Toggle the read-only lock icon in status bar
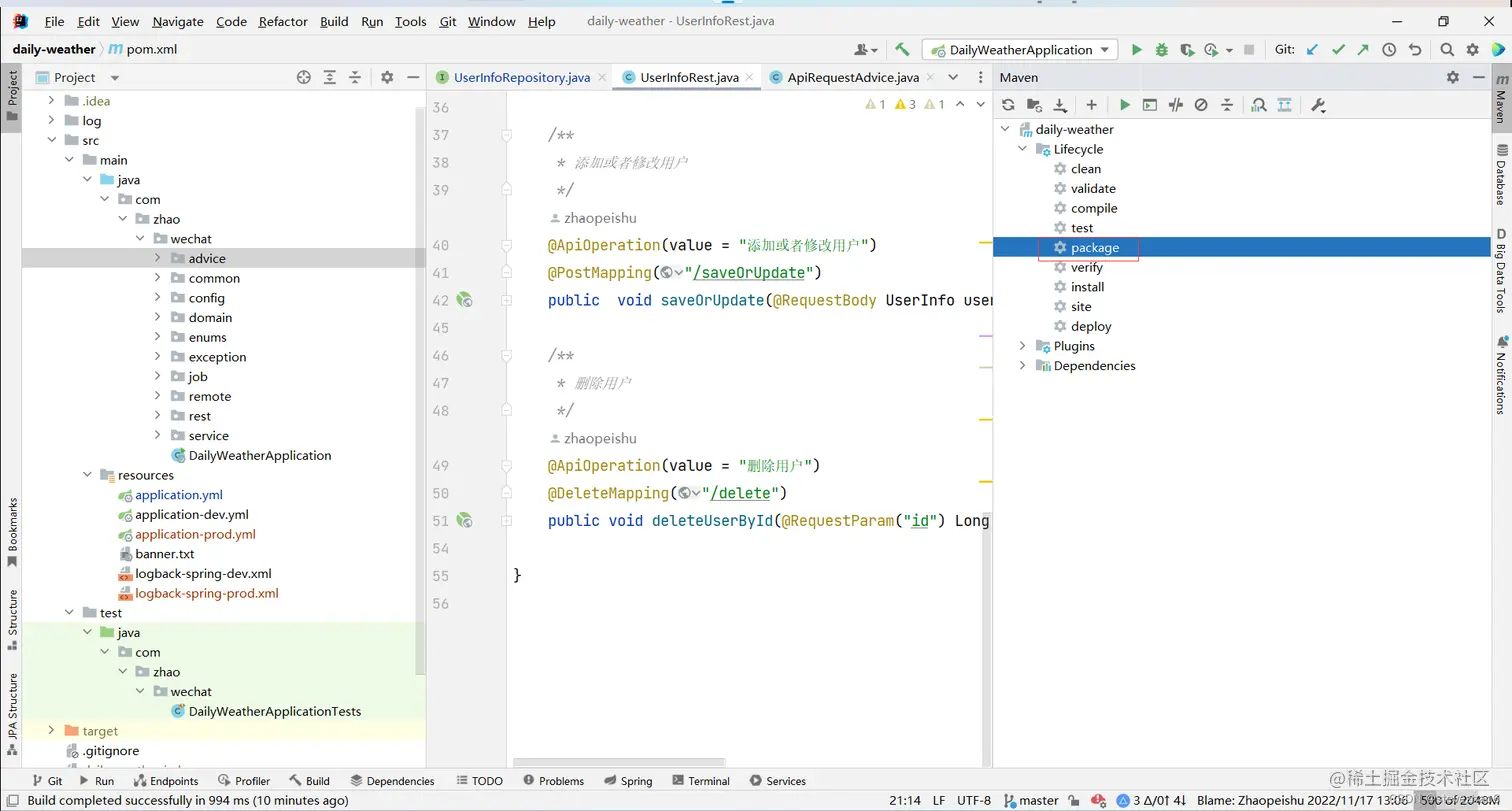Screen dimensions: 1512x811 click(x=1073, y=800)
